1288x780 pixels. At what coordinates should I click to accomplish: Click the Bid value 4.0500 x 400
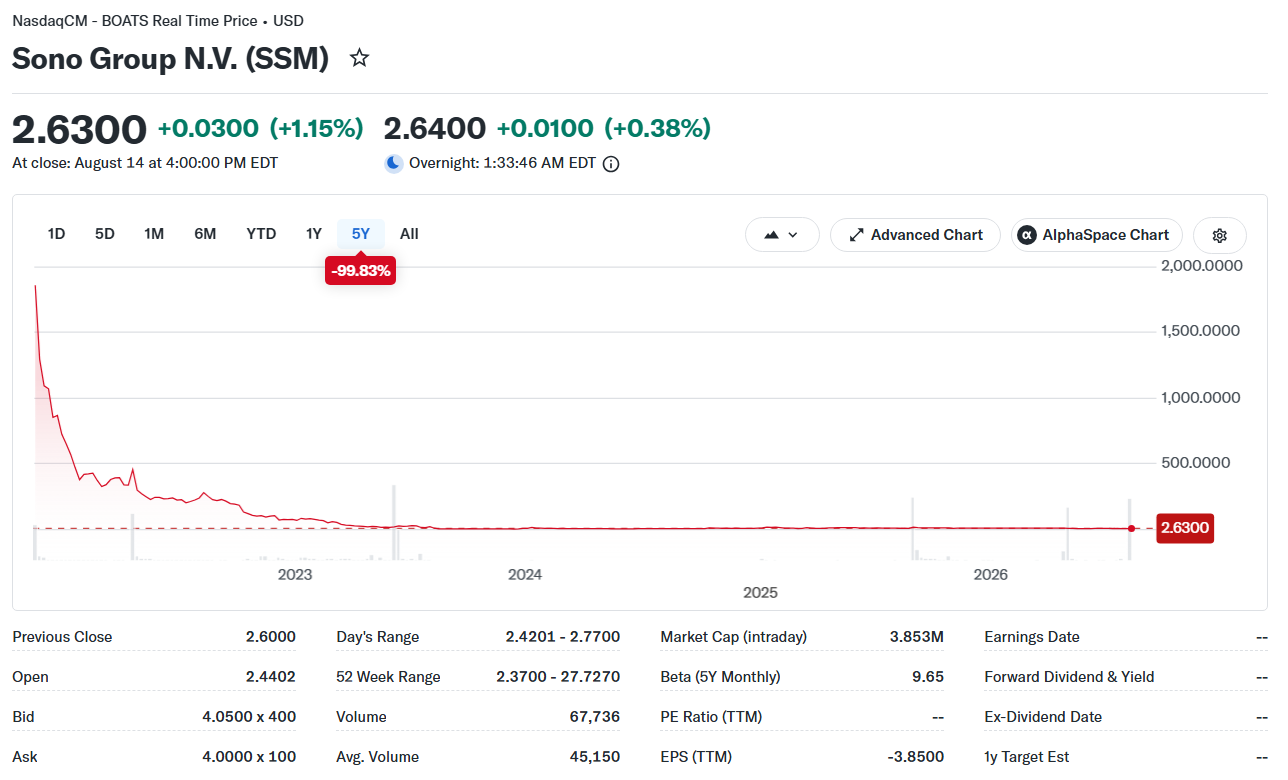[249, 717]
